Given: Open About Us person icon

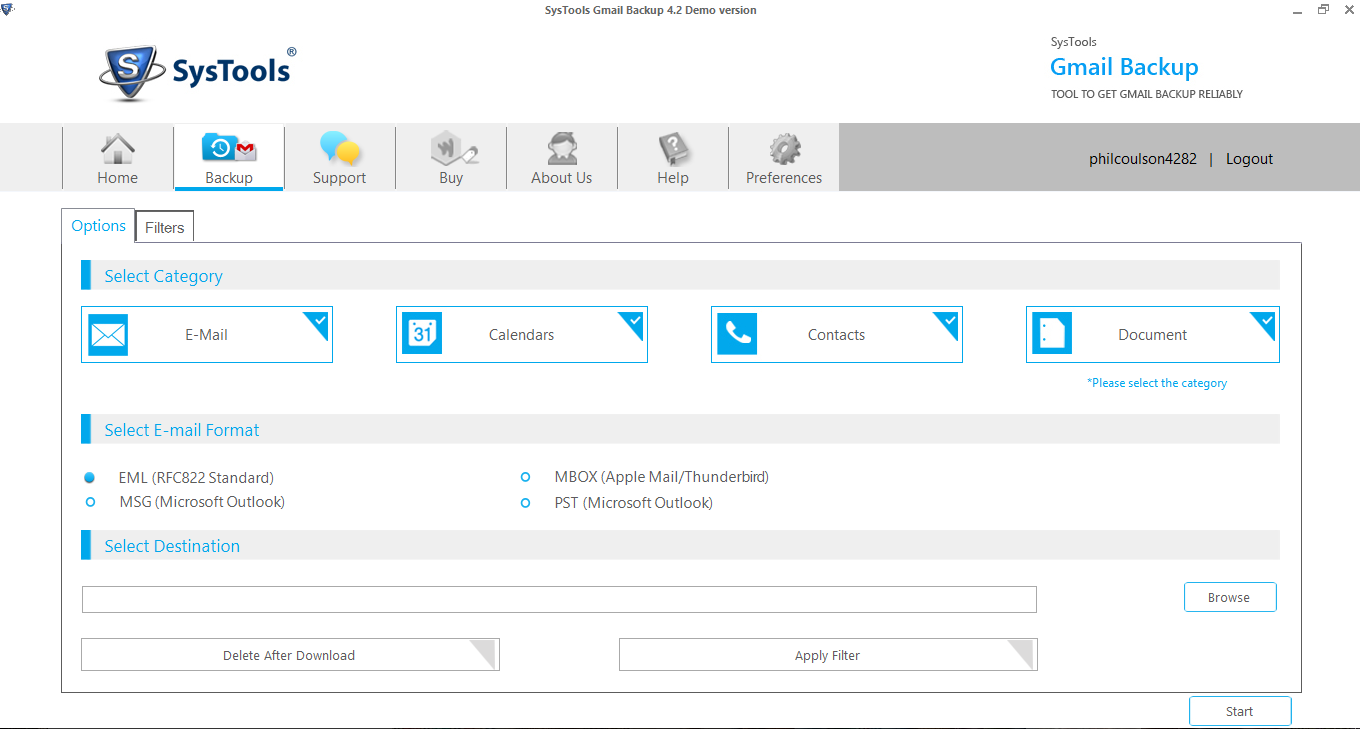Looking at the screenshot, I should coord(562,149).
